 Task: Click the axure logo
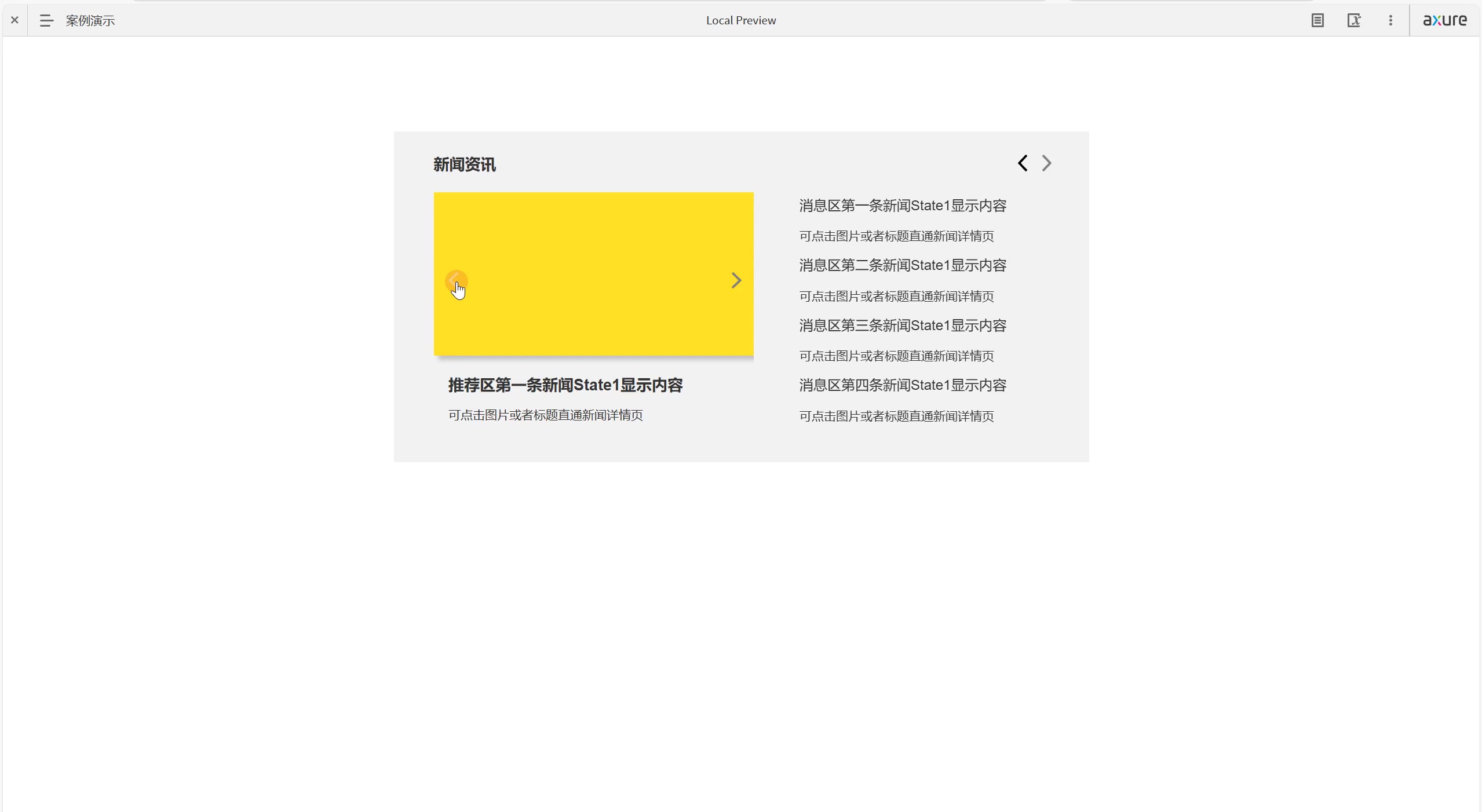[1444, 20]
